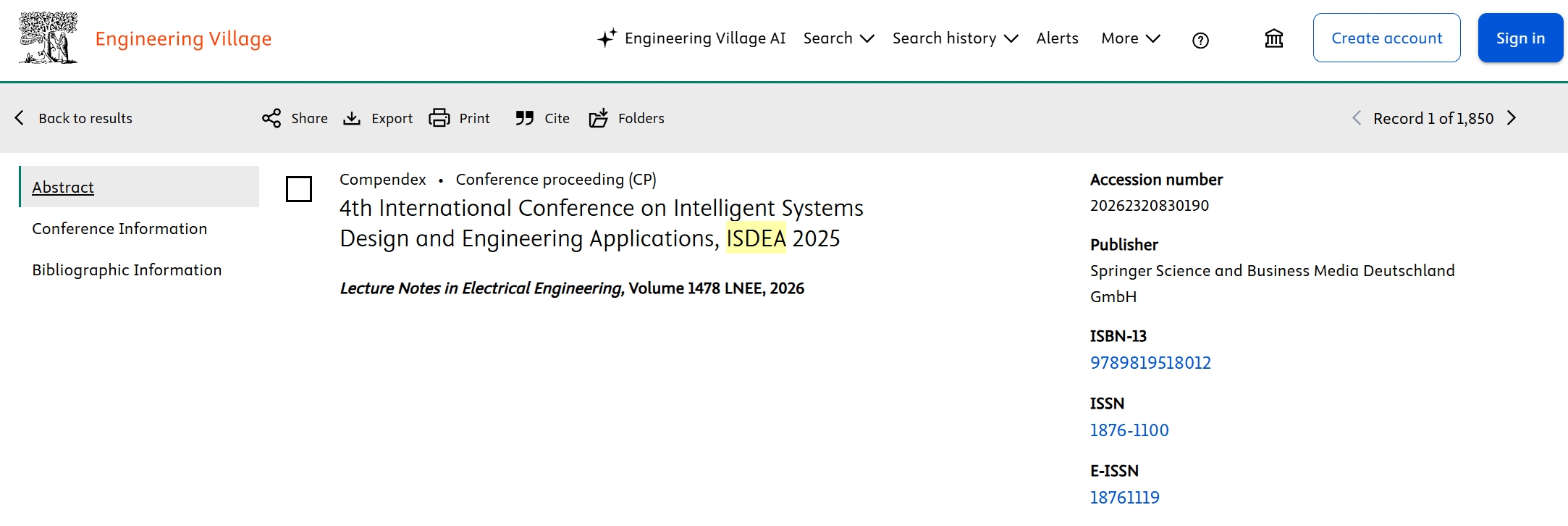Expand the Search dropdown menu

(839, 38)
